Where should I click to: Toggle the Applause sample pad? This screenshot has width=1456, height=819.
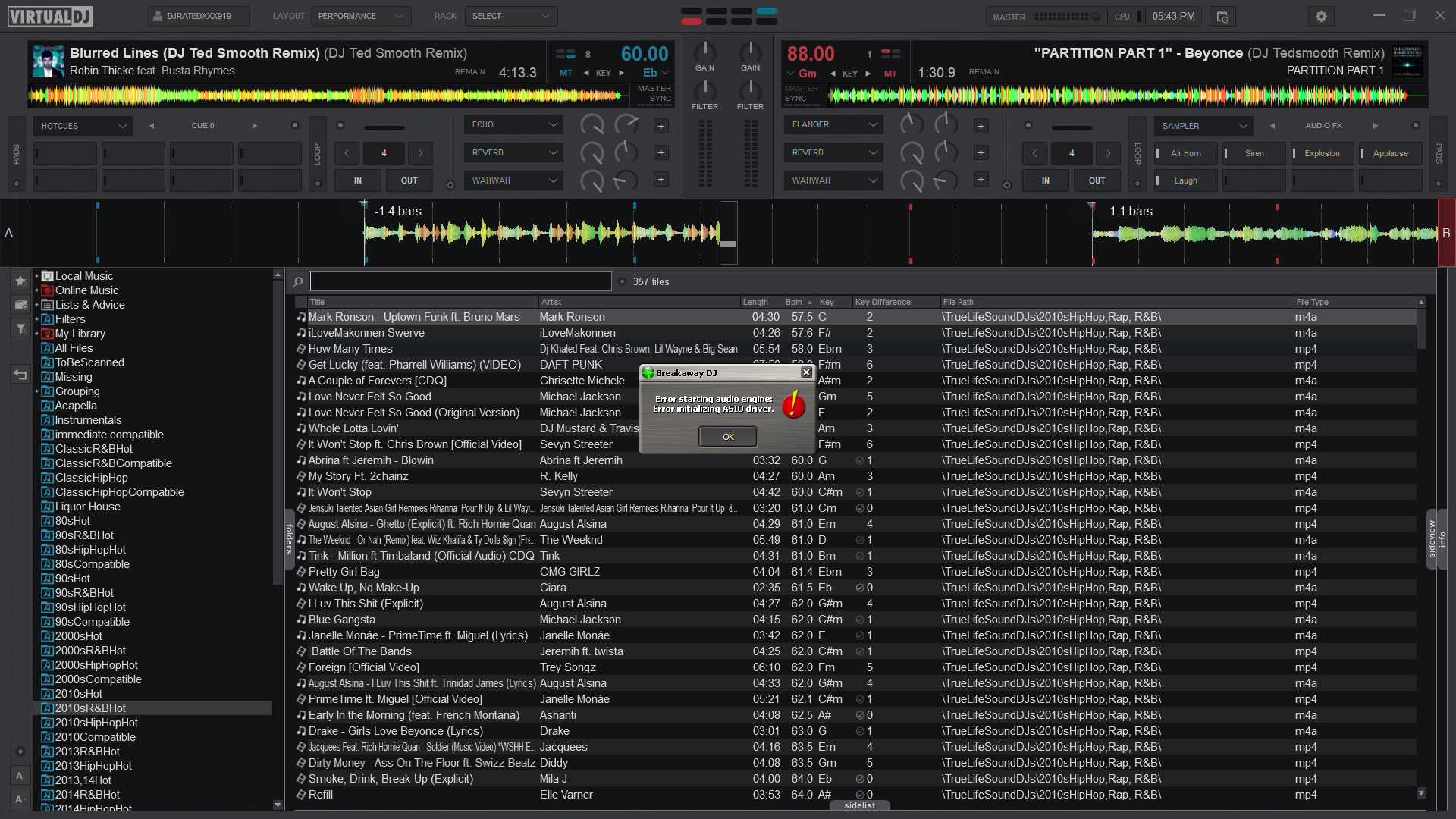pyautogui.click(x=1391, y=153)
